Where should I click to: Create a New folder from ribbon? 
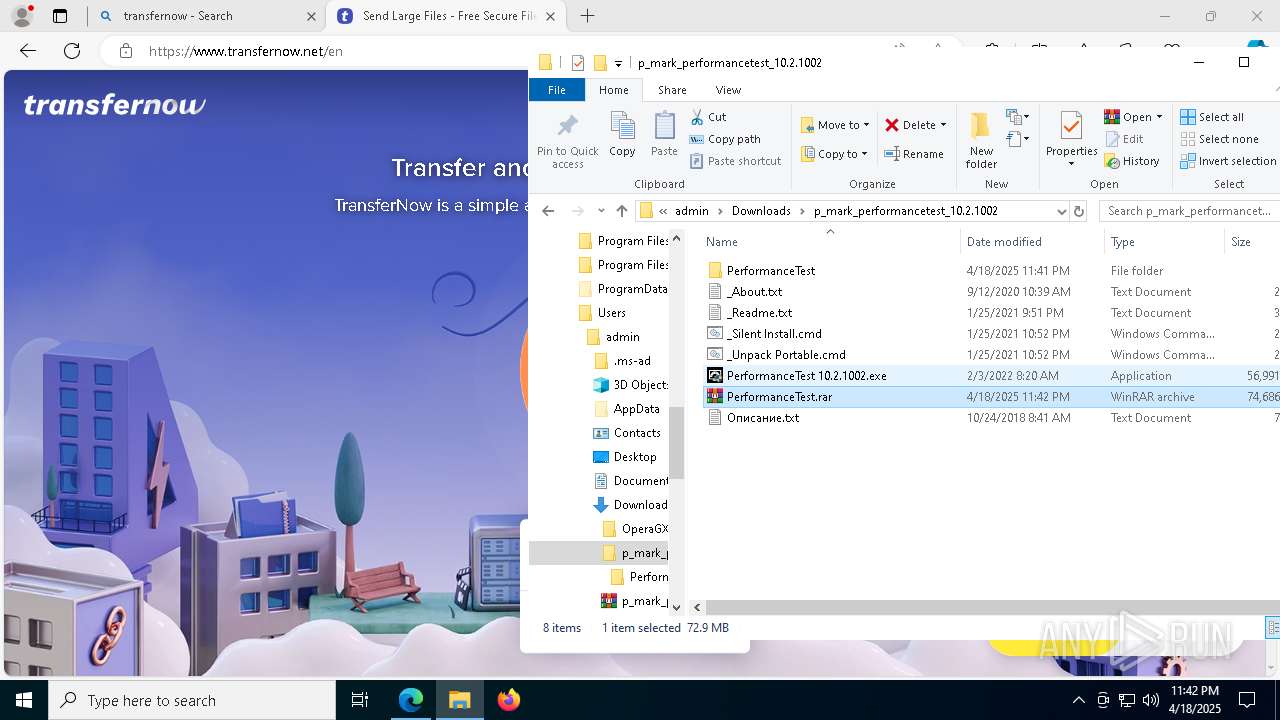click(981, 140)
